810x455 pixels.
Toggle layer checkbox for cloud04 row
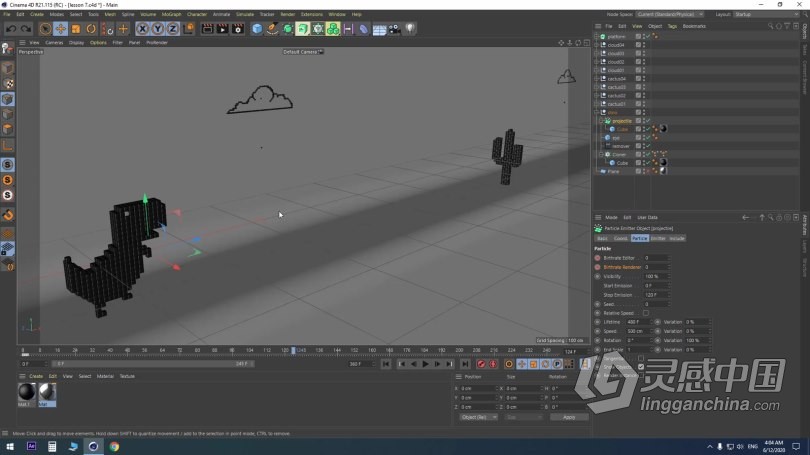point(638,45)
